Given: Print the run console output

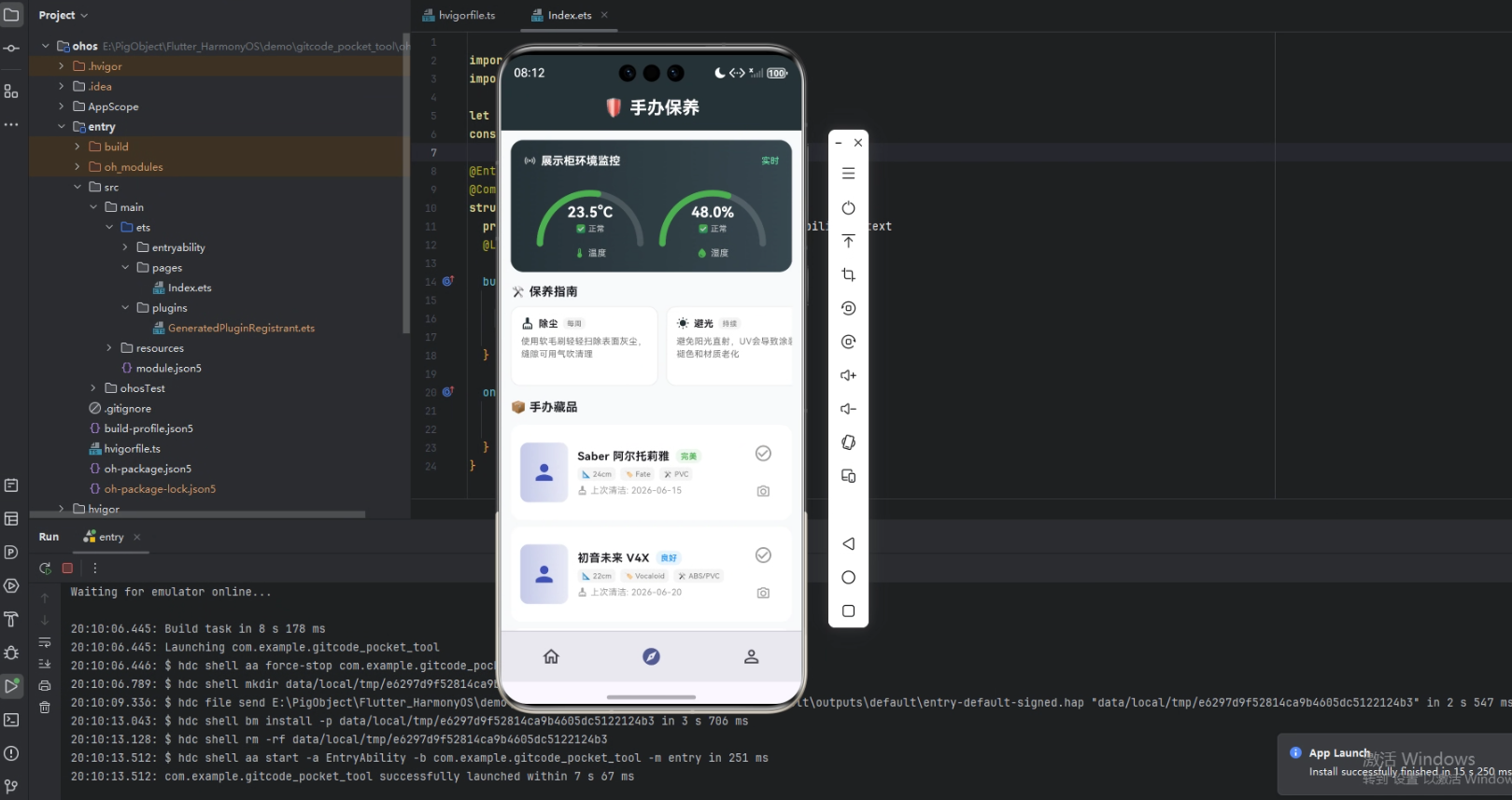Looking at the screenshot, I should pos(45,685).
